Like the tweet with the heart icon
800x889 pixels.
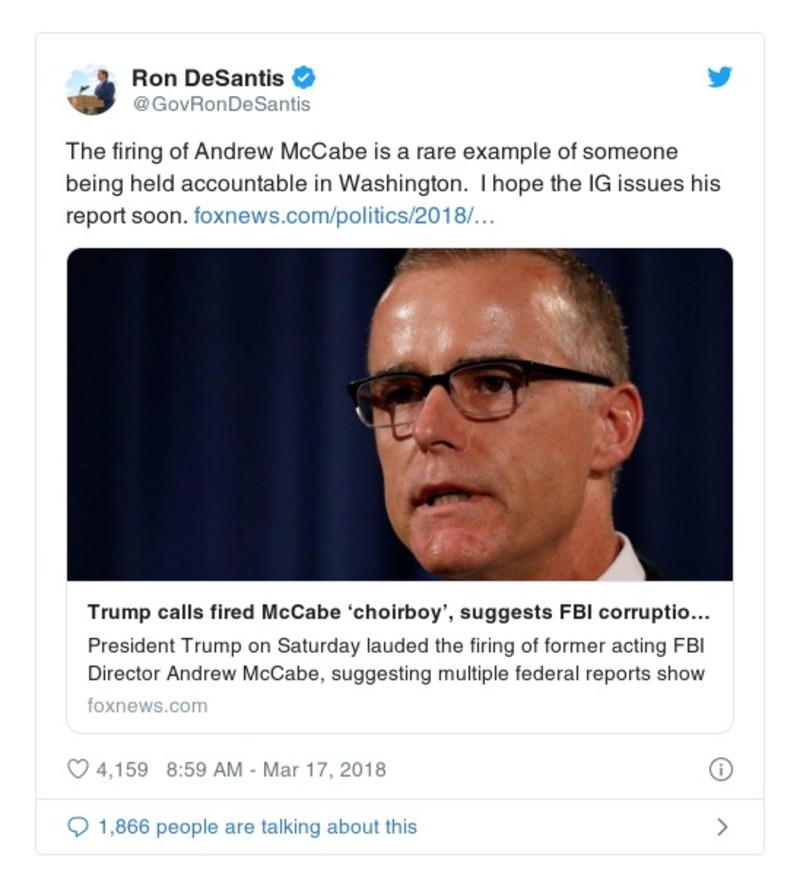77,769
